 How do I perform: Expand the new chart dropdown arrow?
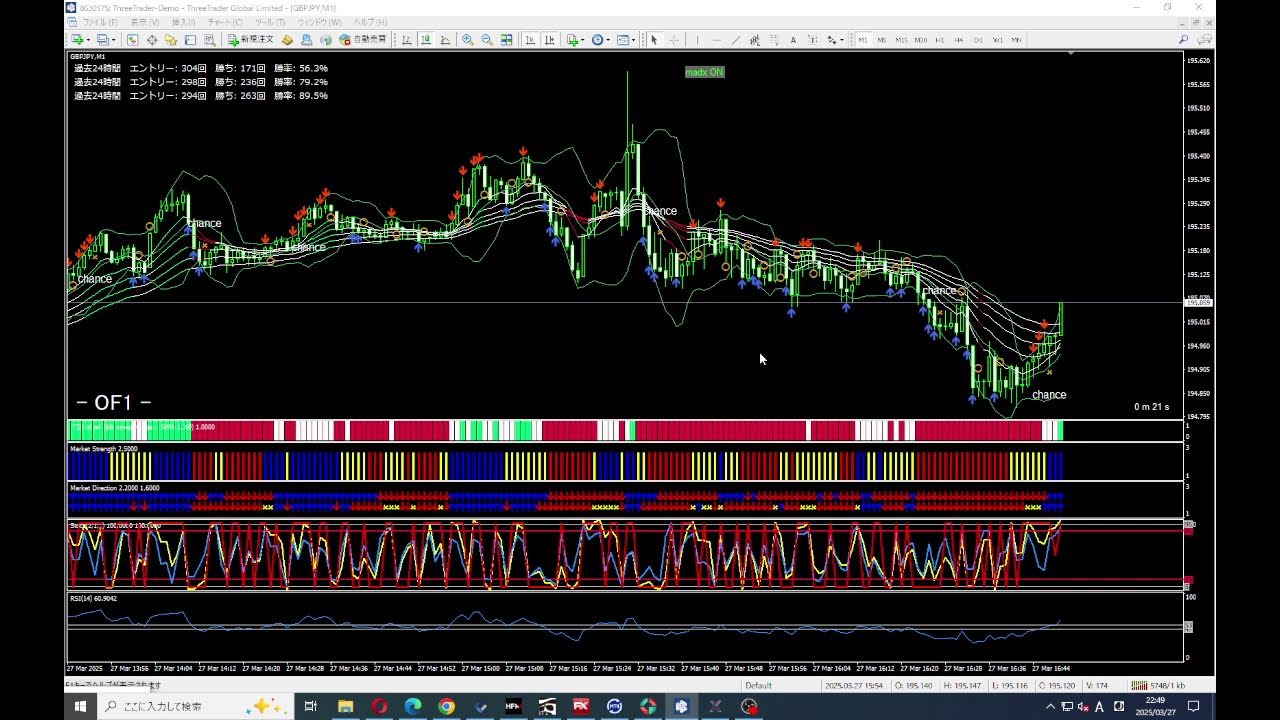point(88,40)
